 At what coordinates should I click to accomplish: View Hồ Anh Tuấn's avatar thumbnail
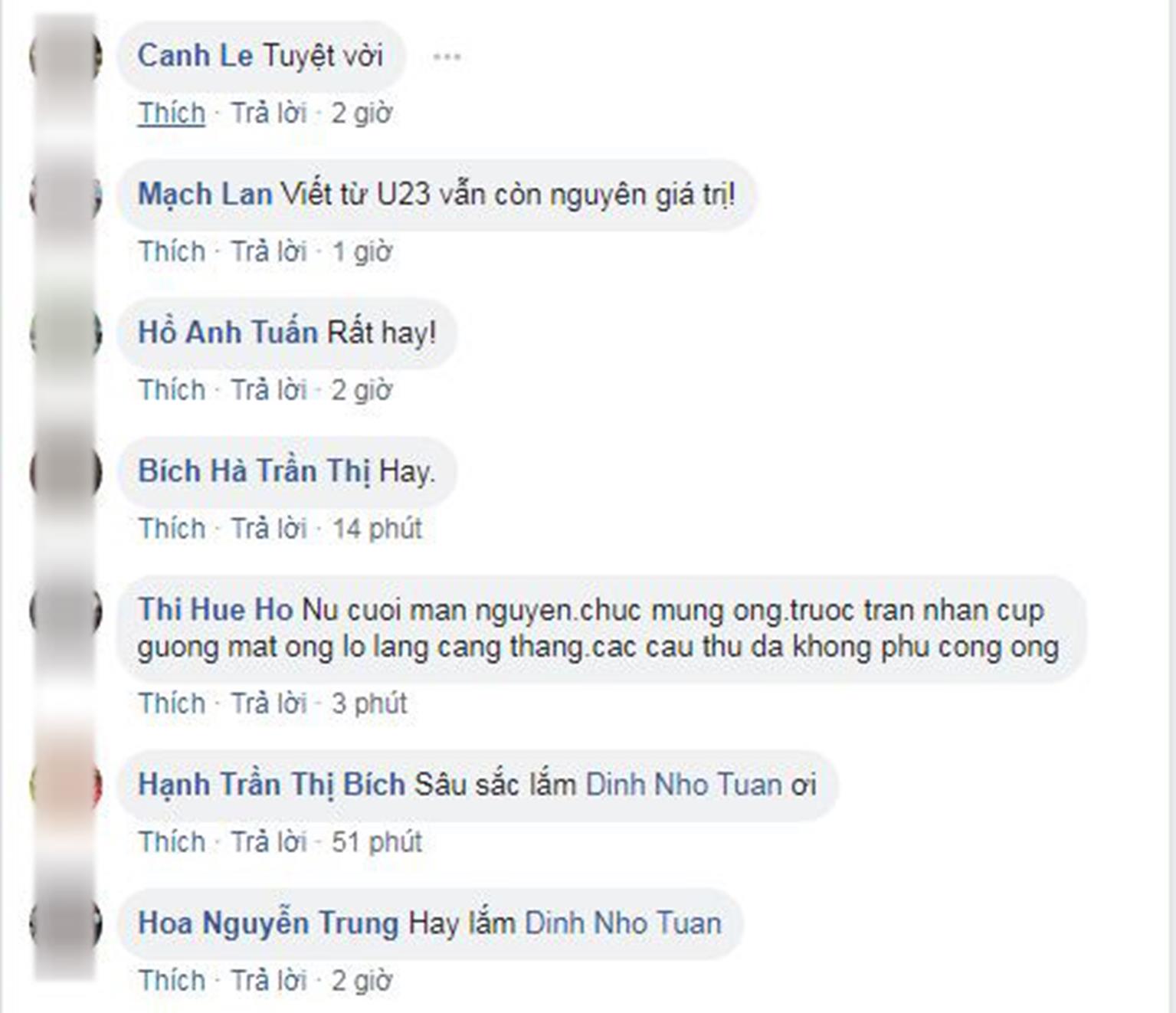coord(66,333)
